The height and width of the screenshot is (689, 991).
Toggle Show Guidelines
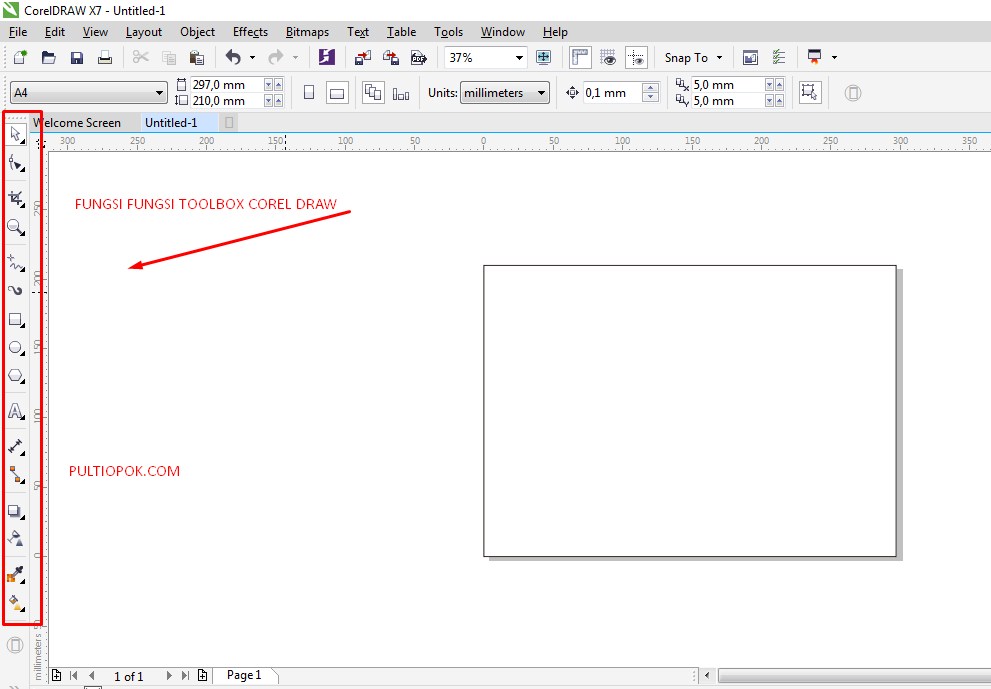point(636,58)
